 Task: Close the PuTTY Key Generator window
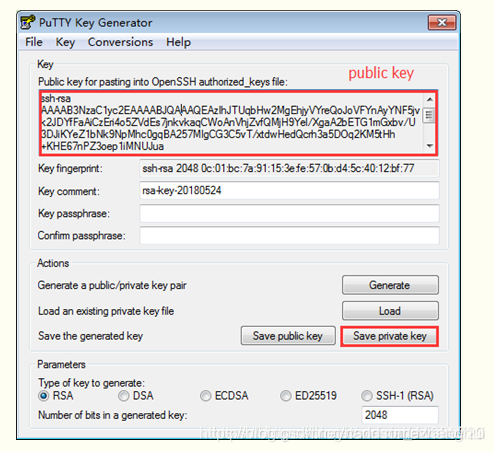point(442,22)
